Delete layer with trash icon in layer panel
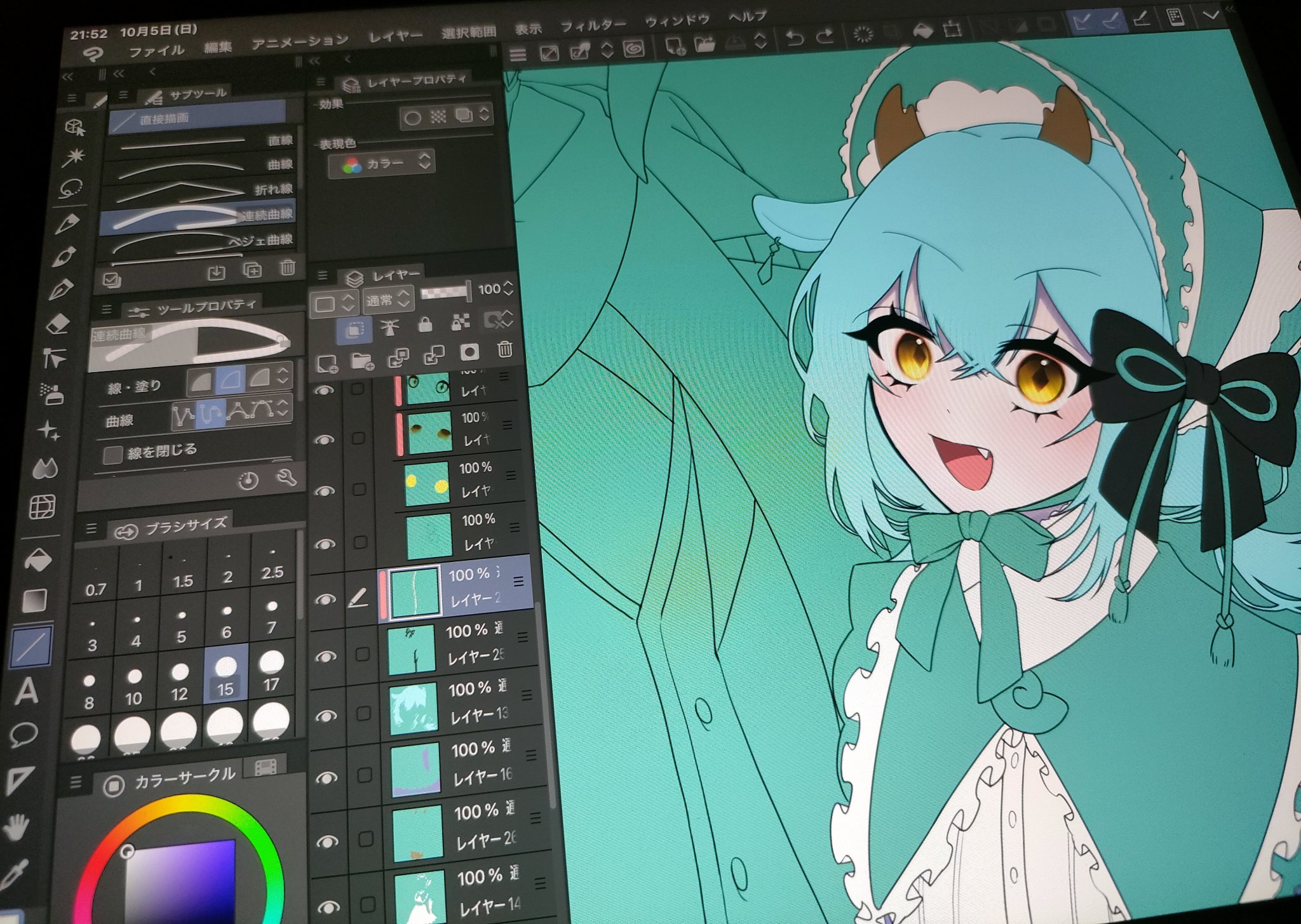 pos(504,349)
